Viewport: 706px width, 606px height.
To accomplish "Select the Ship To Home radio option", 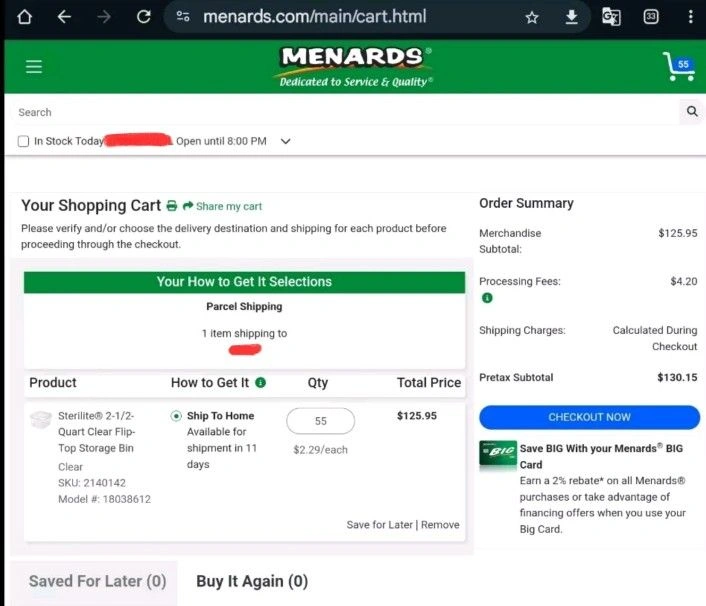I will tap(177, 416).
